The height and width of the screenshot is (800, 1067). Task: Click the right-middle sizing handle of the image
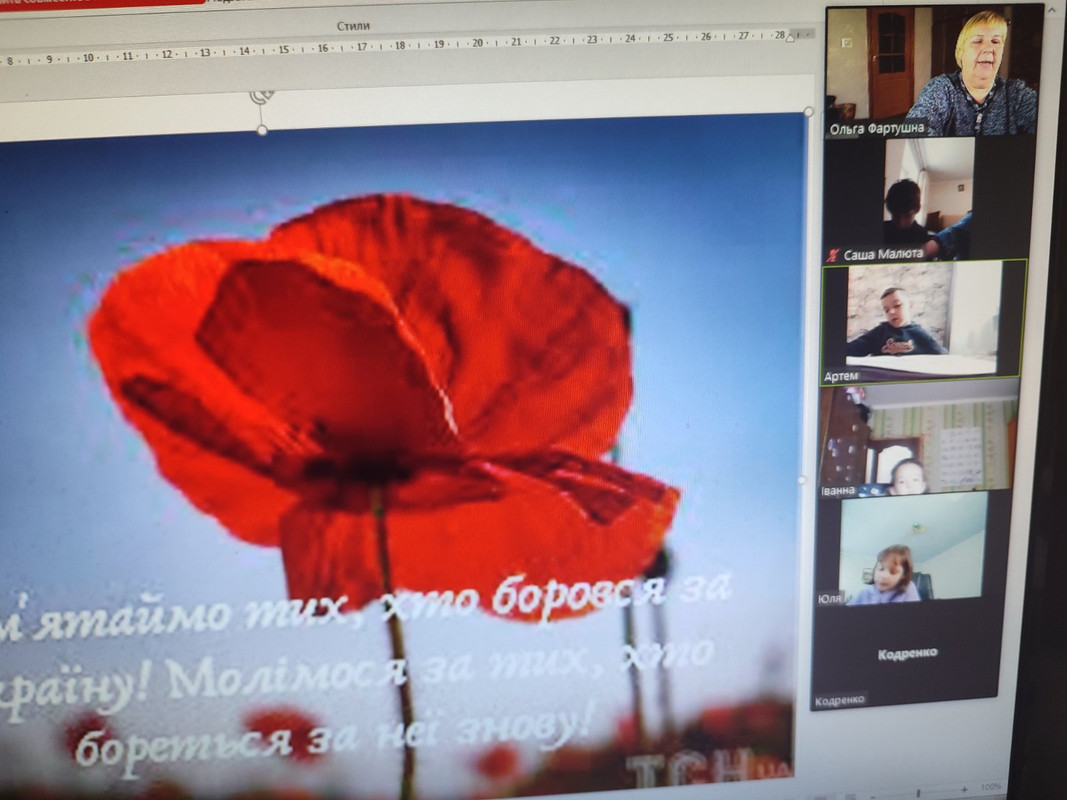[802, 480]
